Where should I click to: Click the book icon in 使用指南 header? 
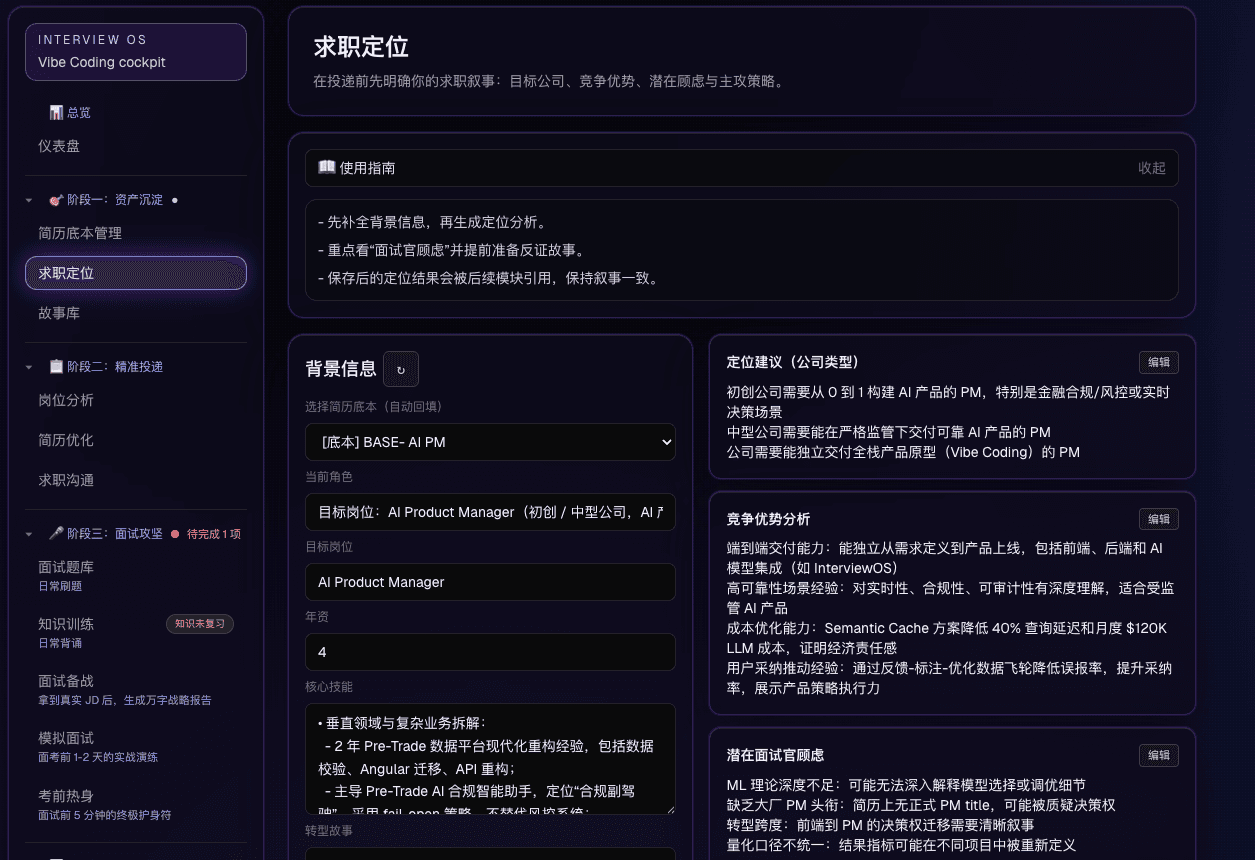tap(326, 168)
